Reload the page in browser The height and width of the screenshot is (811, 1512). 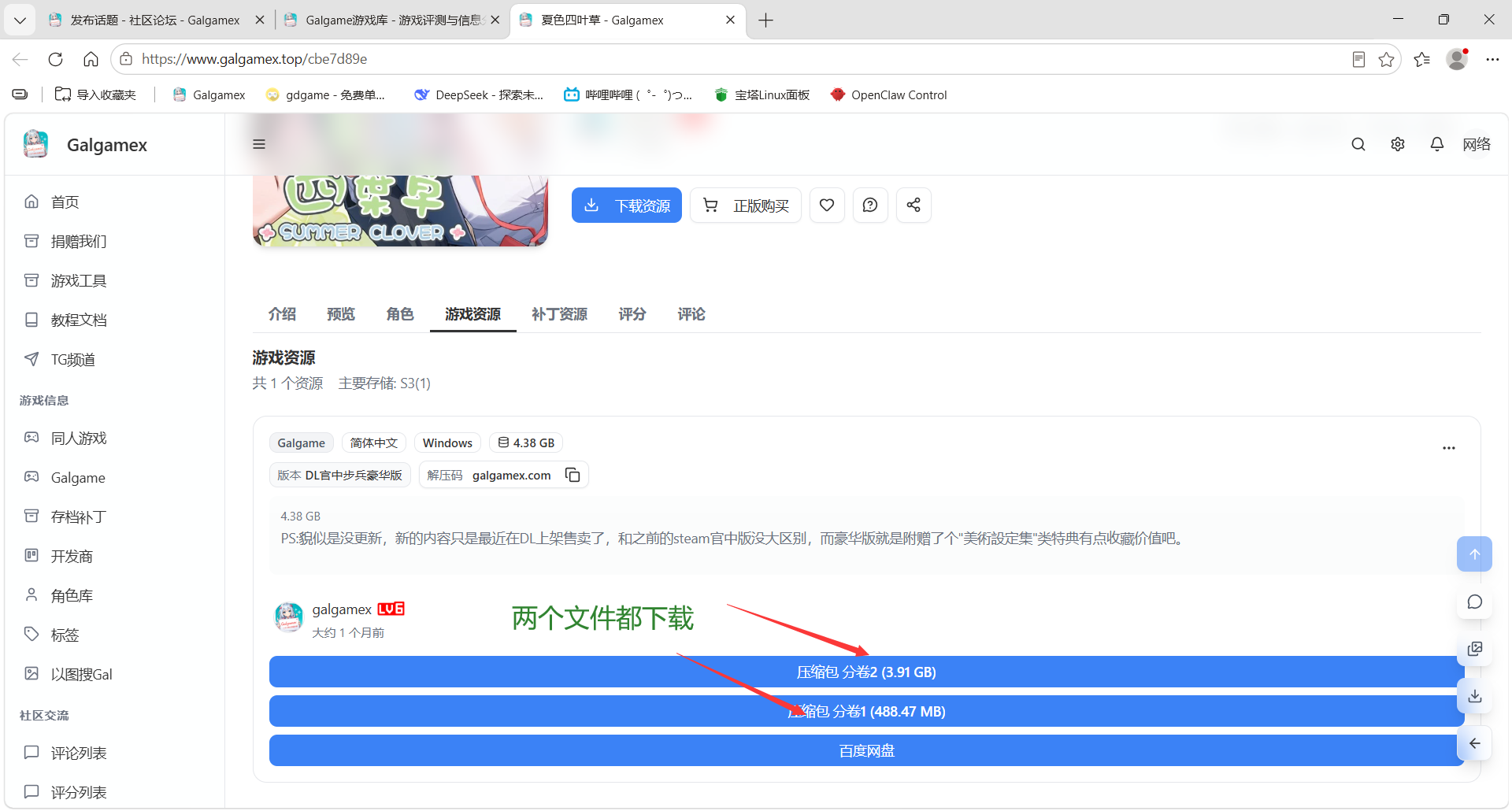(55, 59)
